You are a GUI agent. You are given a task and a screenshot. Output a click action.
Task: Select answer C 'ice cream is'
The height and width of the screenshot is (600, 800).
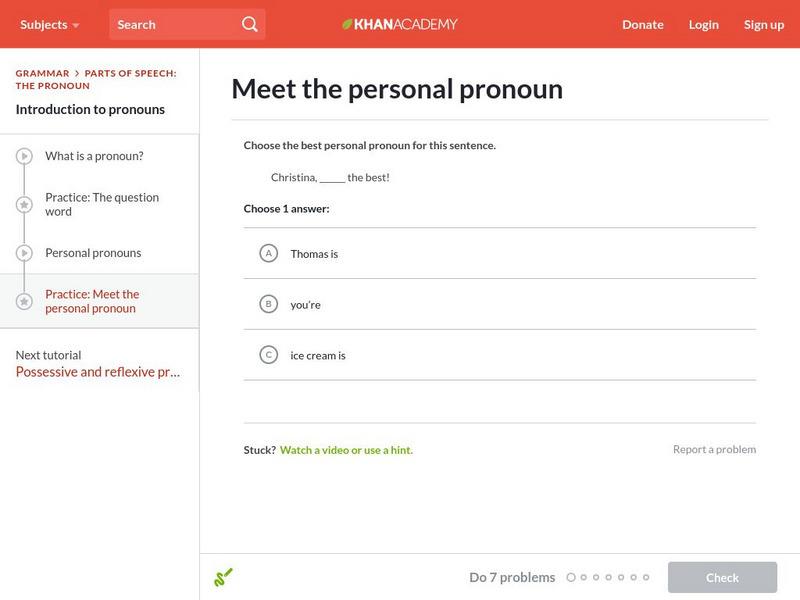[266, 354]
